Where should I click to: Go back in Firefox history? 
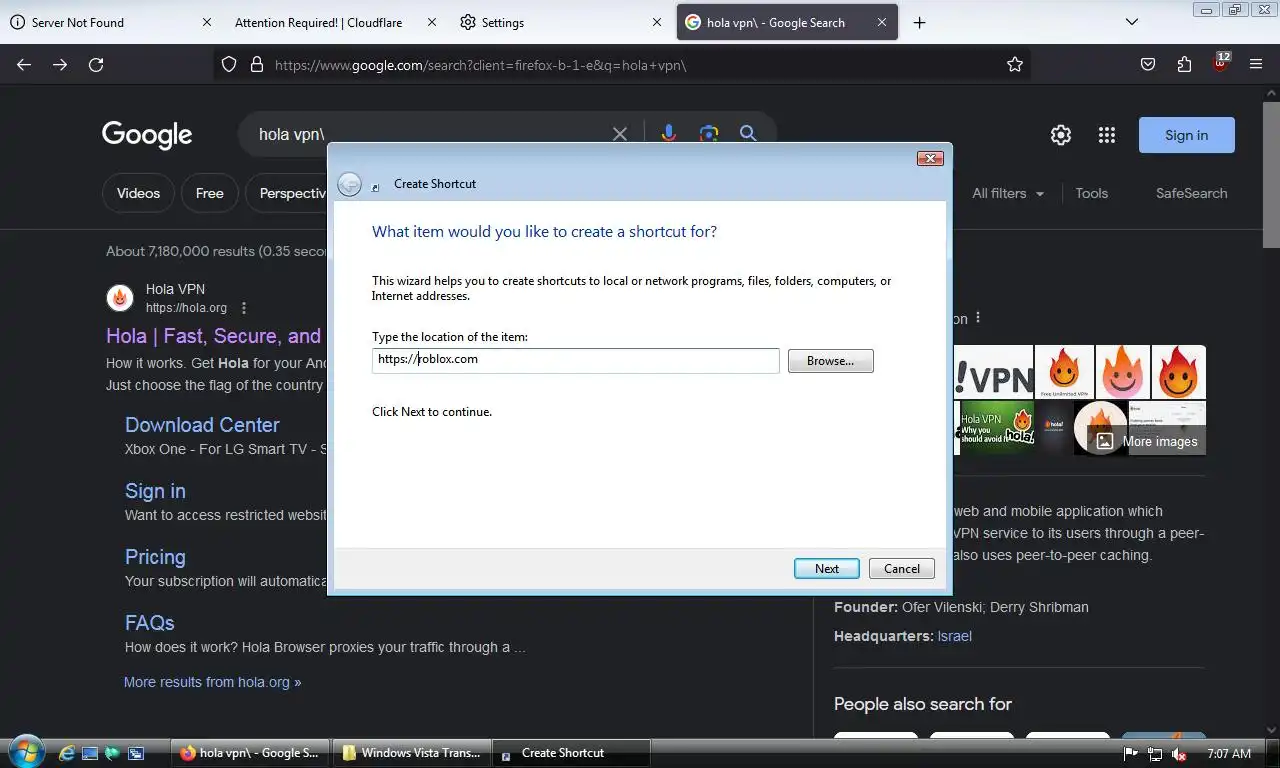24,64
